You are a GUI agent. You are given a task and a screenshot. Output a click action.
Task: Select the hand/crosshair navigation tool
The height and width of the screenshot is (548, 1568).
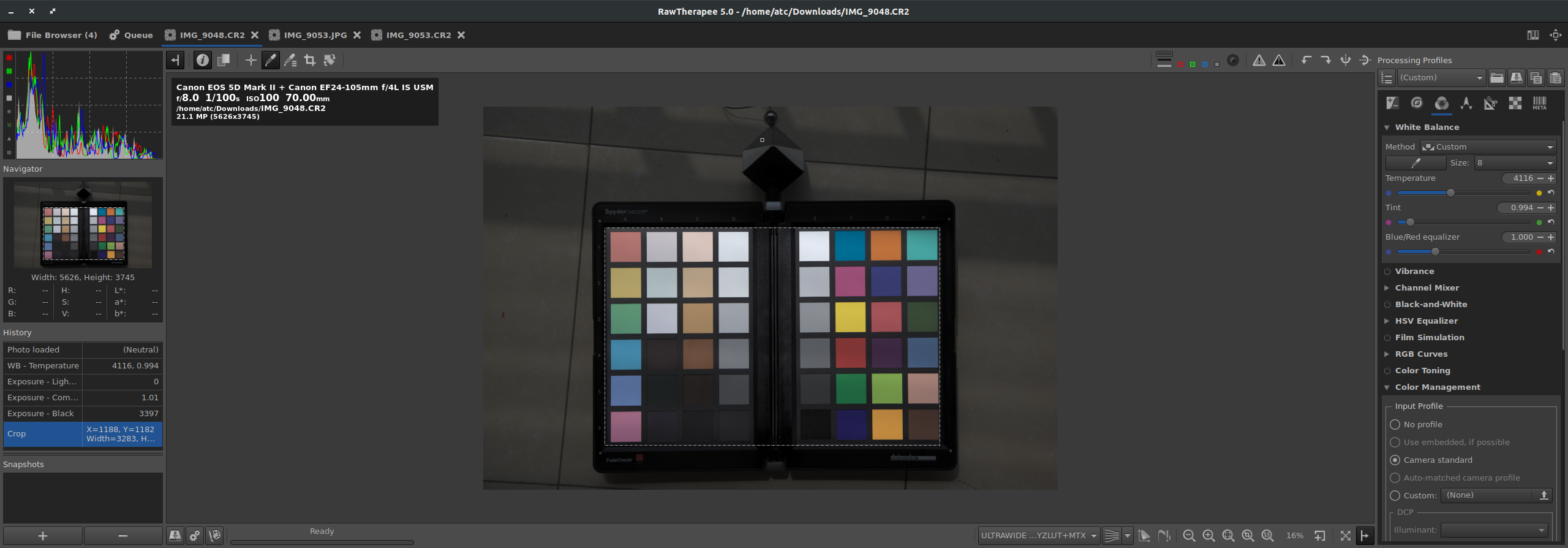click(x=251, y=60)
